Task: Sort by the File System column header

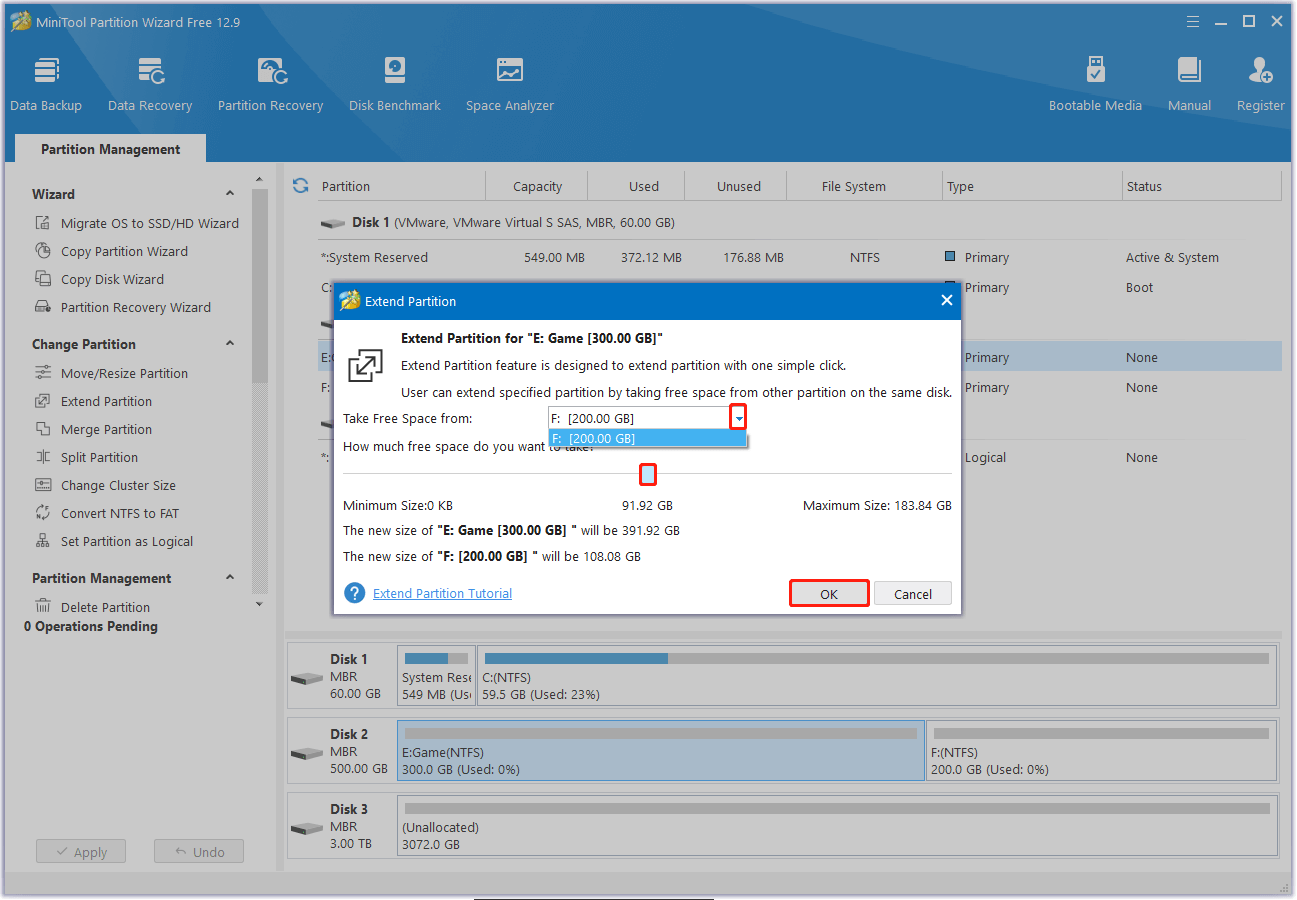Action: (864, 186)
